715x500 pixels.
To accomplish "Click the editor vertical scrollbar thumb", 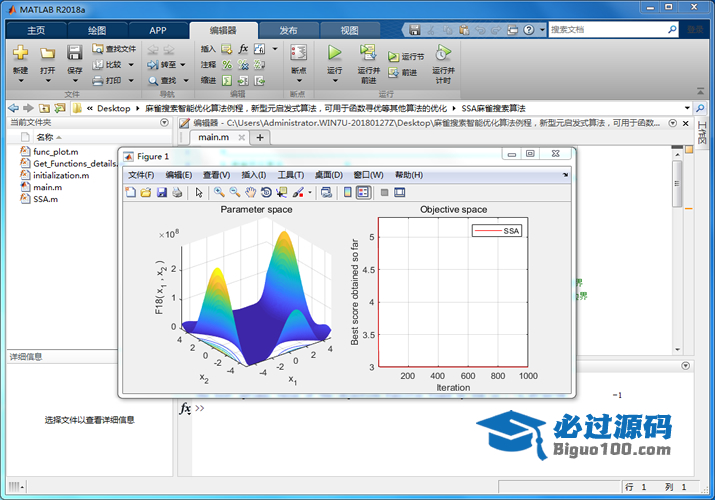I will pos(678,182).
